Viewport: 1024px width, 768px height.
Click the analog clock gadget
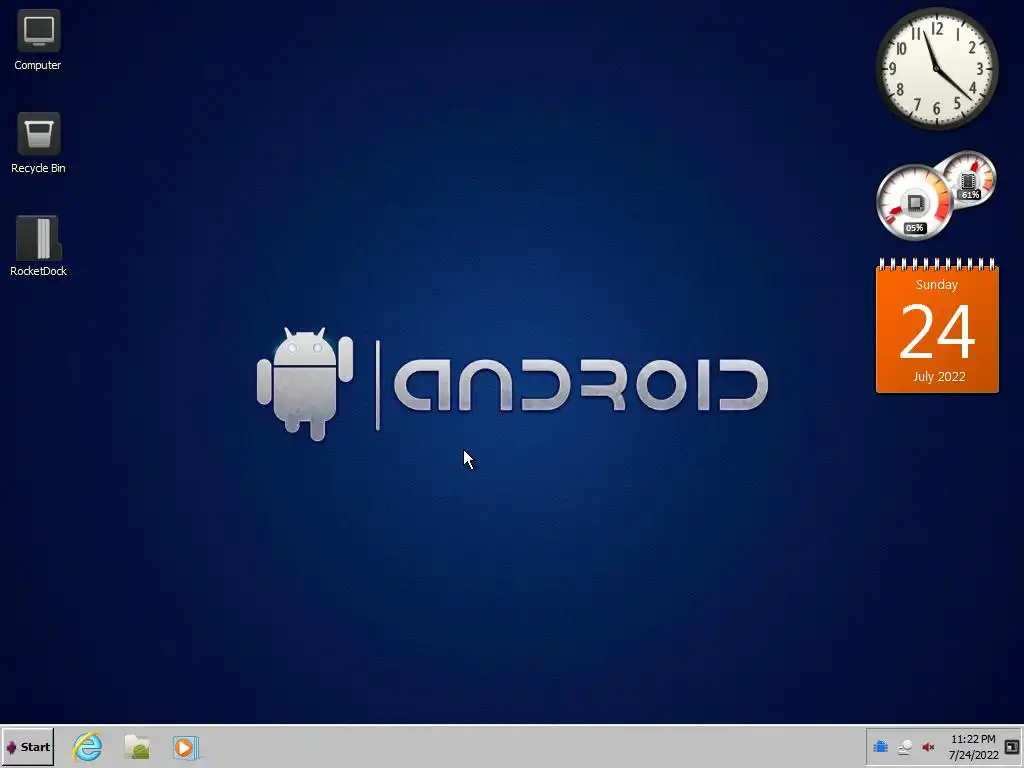(936, 69)
